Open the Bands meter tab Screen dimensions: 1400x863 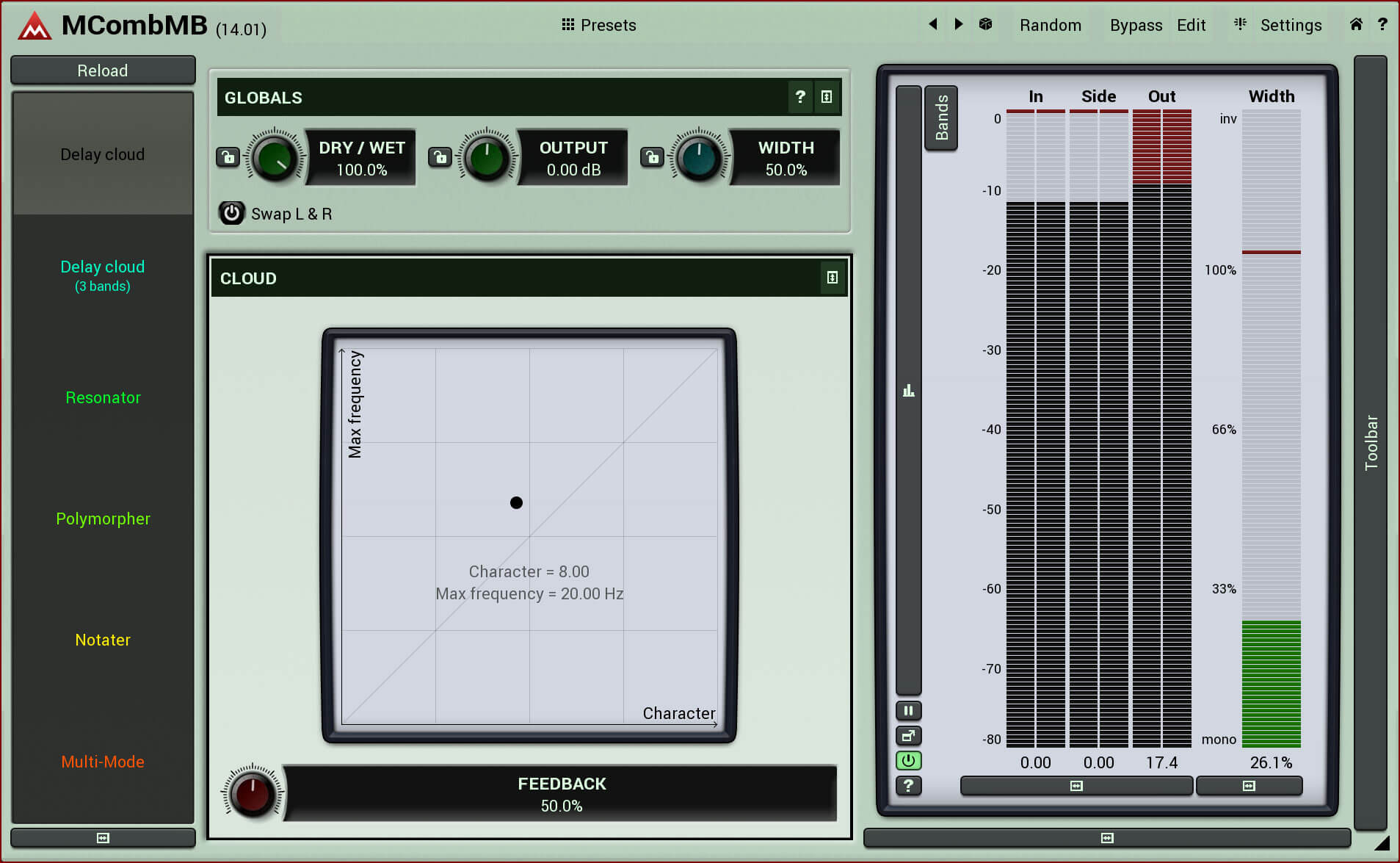941,118
